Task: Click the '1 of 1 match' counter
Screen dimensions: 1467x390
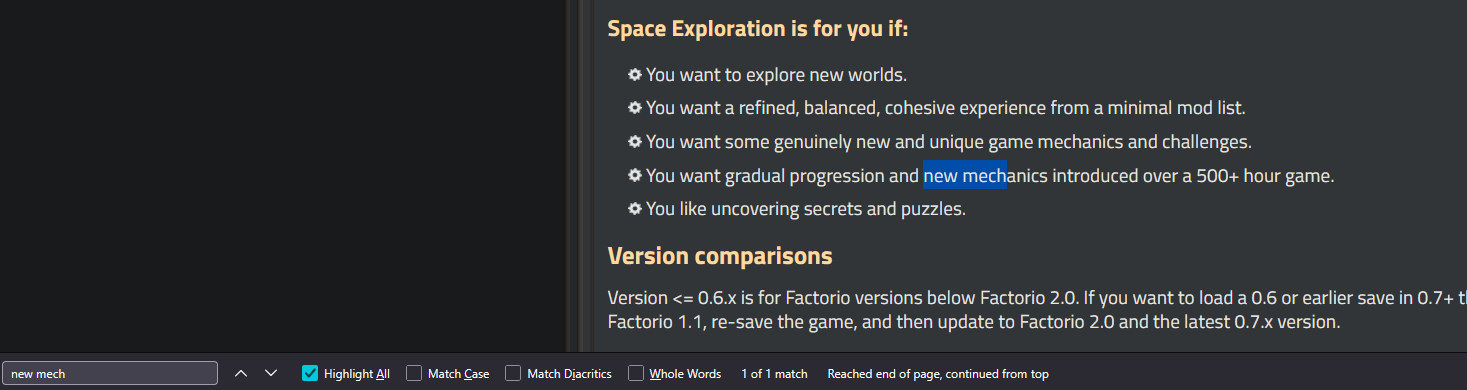Action: tap(774, 374)
